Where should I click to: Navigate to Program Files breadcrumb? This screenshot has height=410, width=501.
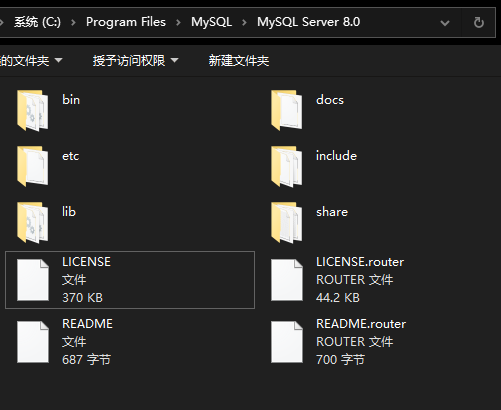tap(126, 22)
